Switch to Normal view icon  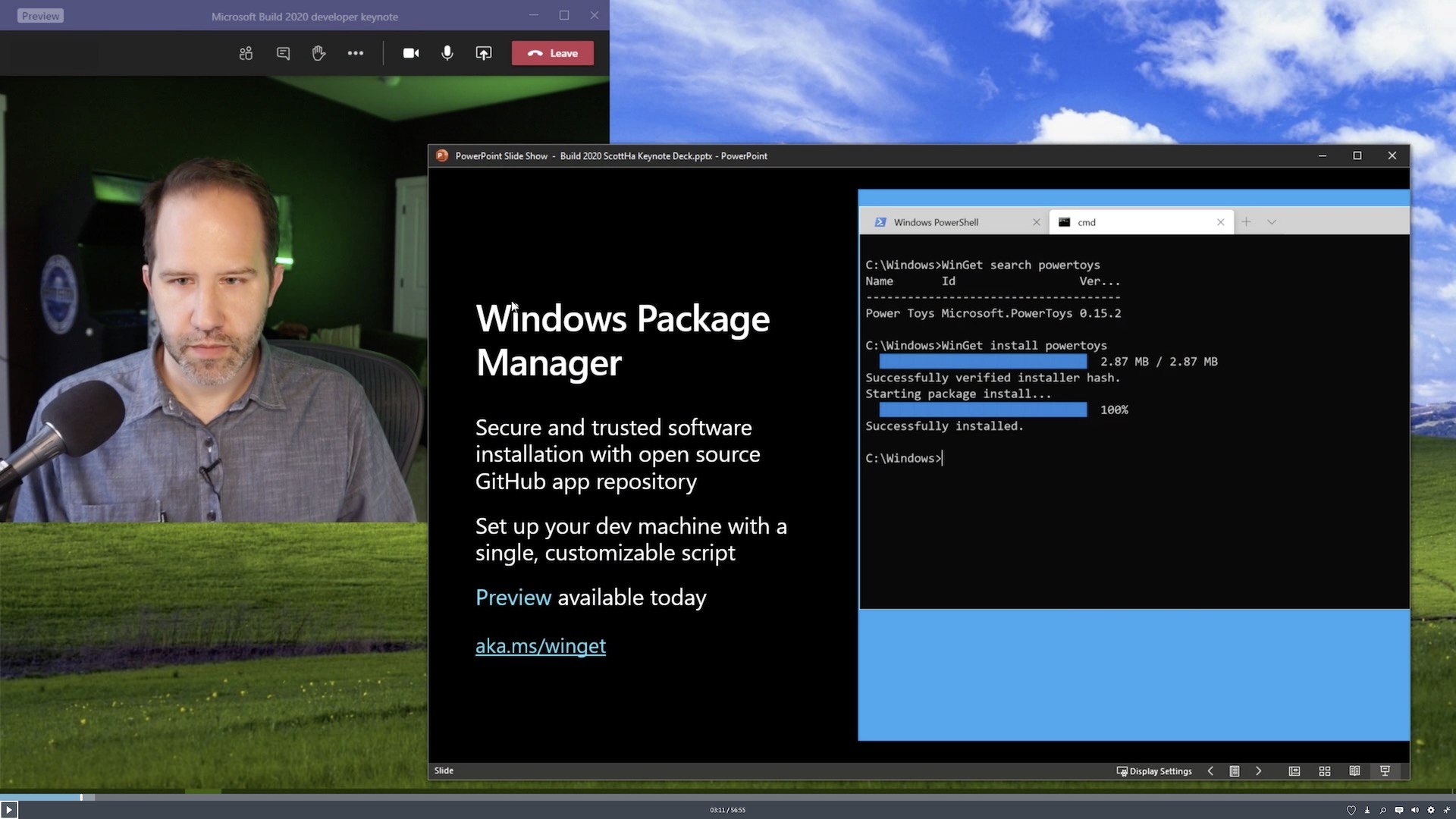tap(1294, 770)
